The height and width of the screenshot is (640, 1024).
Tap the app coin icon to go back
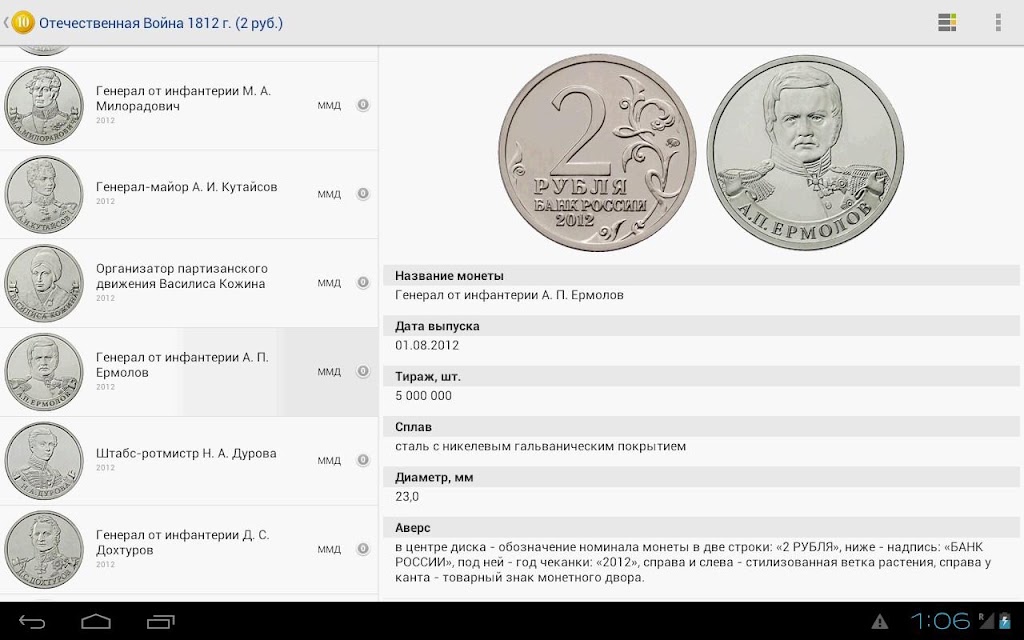22,23
